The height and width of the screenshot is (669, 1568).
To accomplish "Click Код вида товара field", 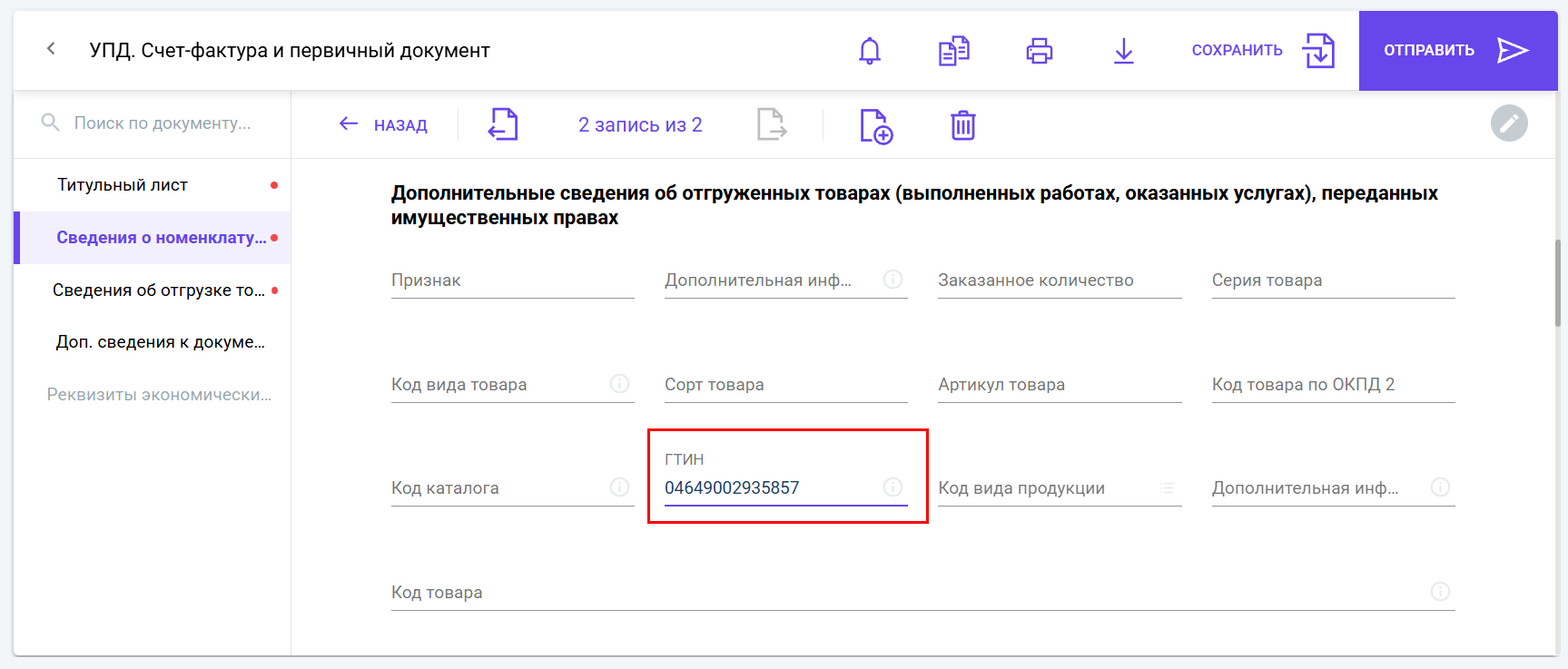I will (x=512, y=385).
